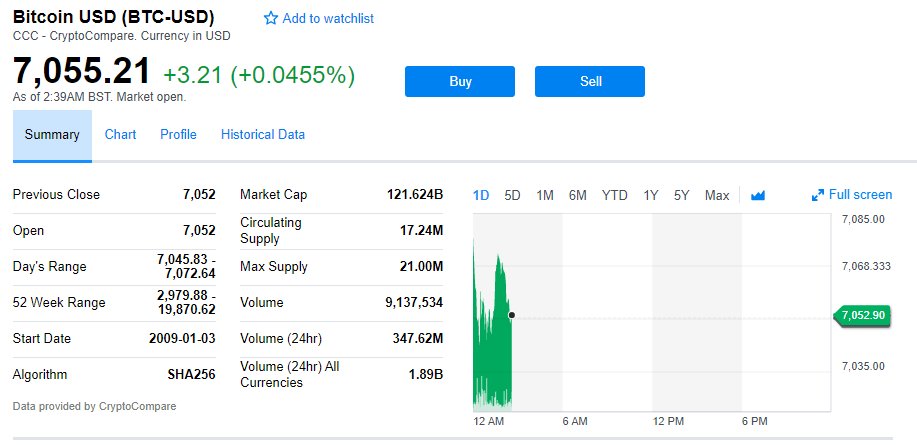Open the Profile tab
The height and width of the screenshot is (445, 917).
(x=178, y=134)
